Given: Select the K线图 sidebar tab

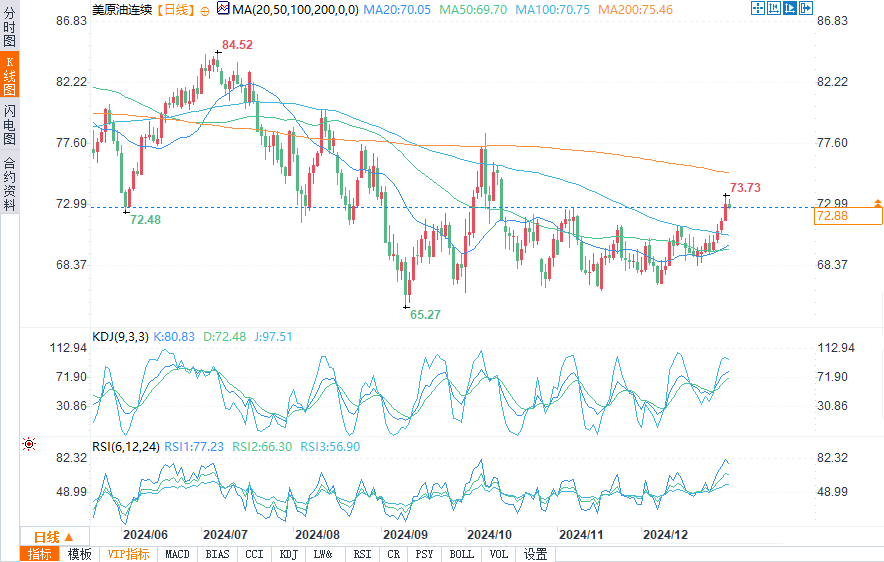Looking at the screenshot, I should 10,75.
